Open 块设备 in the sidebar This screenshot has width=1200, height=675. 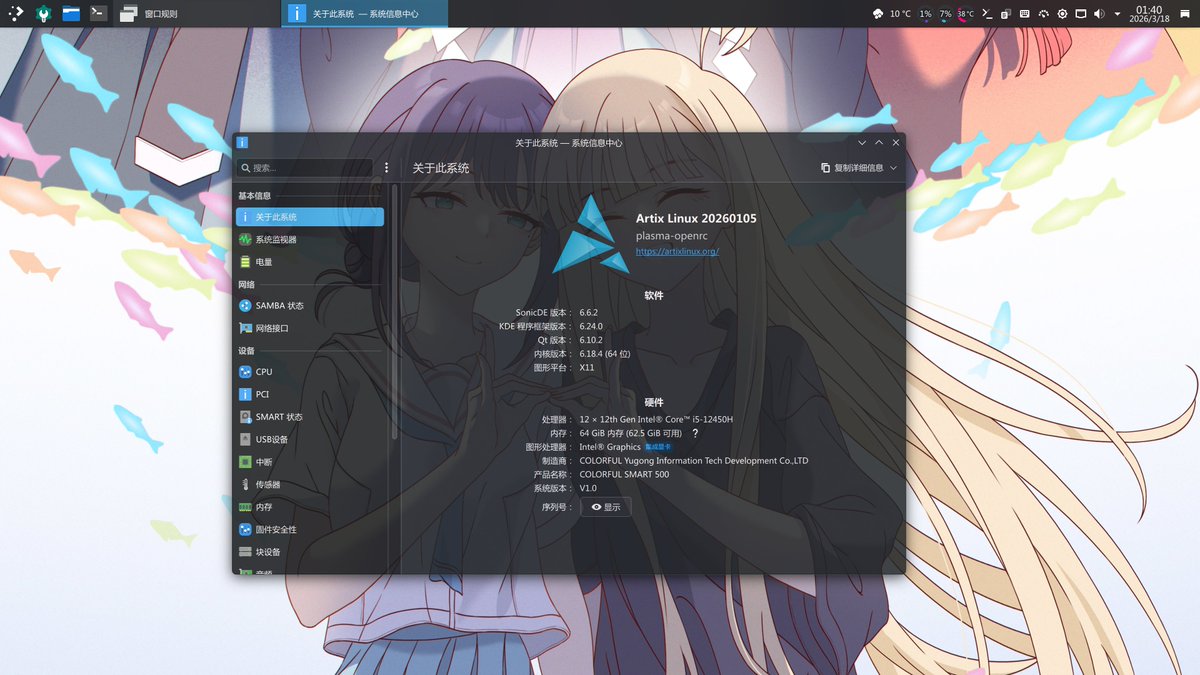[x=310, y=552]
